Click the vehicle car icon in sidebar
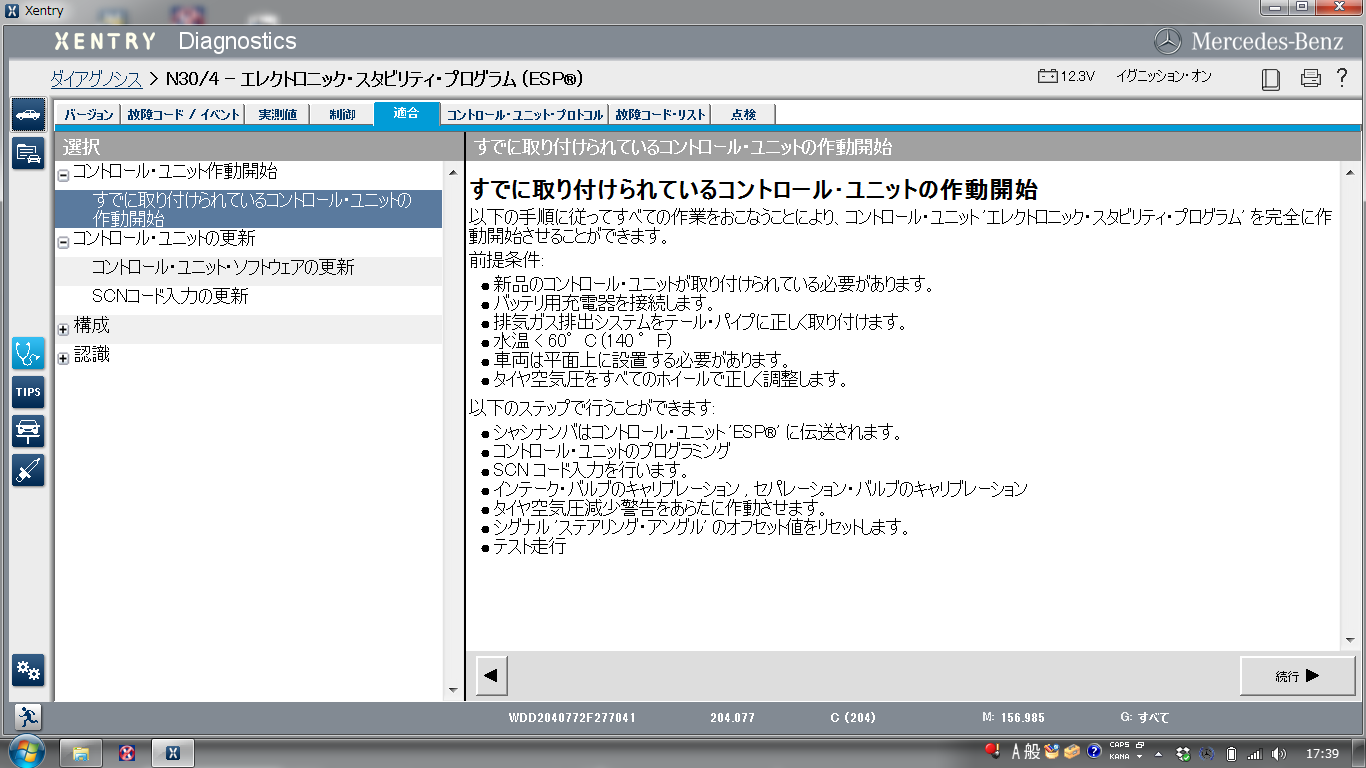 coord(28,115)
